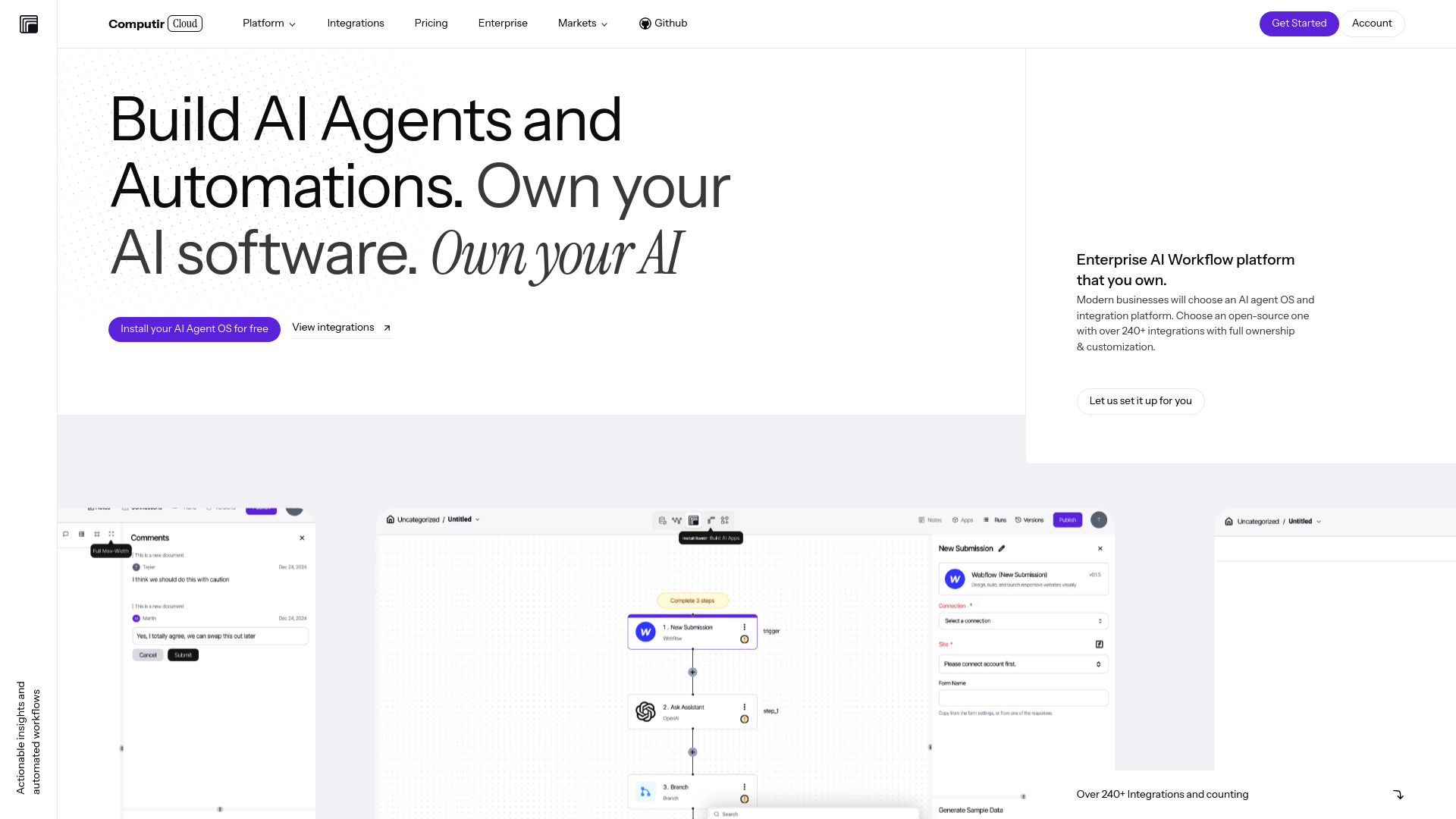Click the publish button in workflow editor
The width and height of the screenshot is (1456, 819).
[1067, 519]
